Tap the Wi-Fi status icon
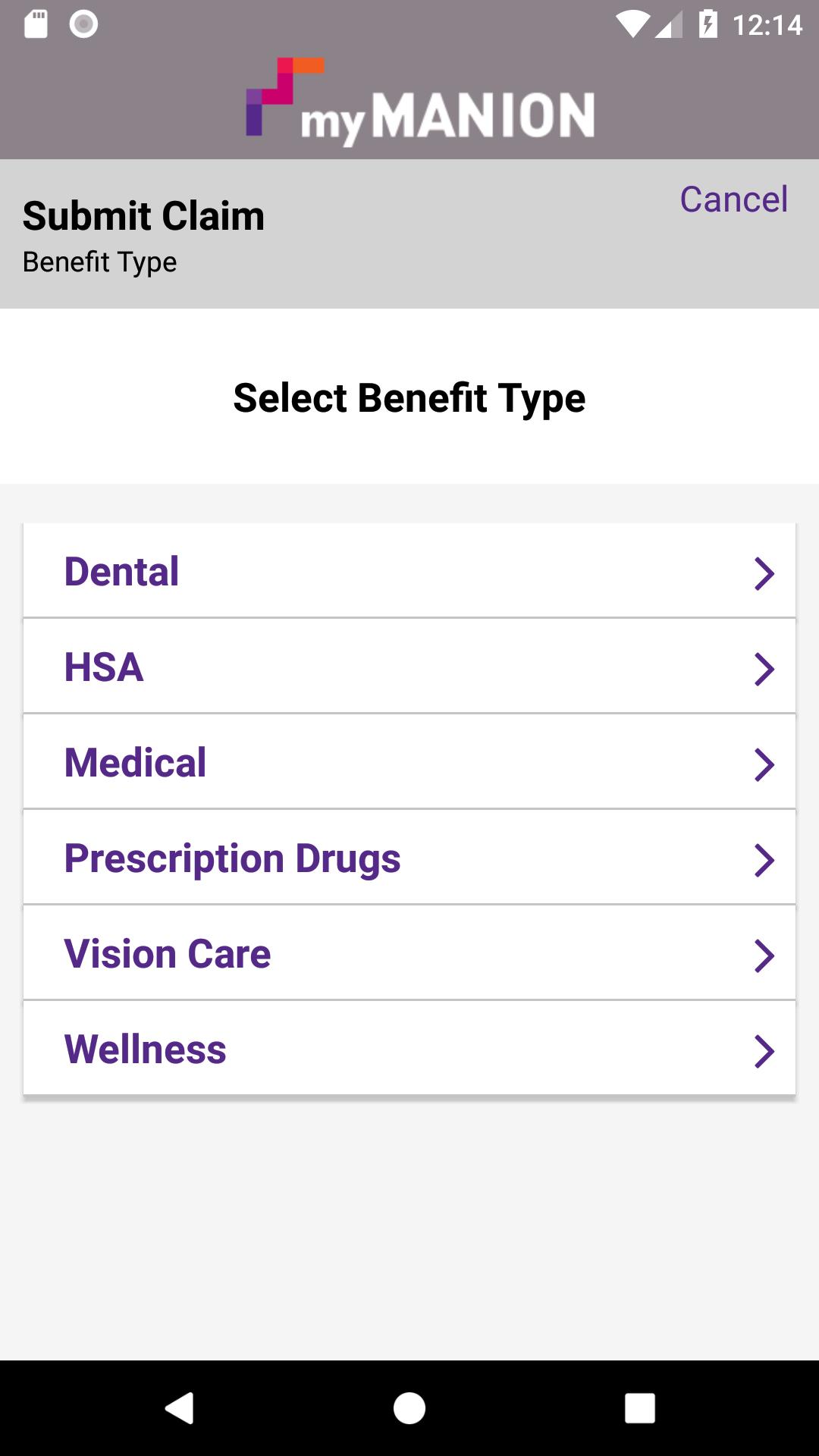 (631, 25)
